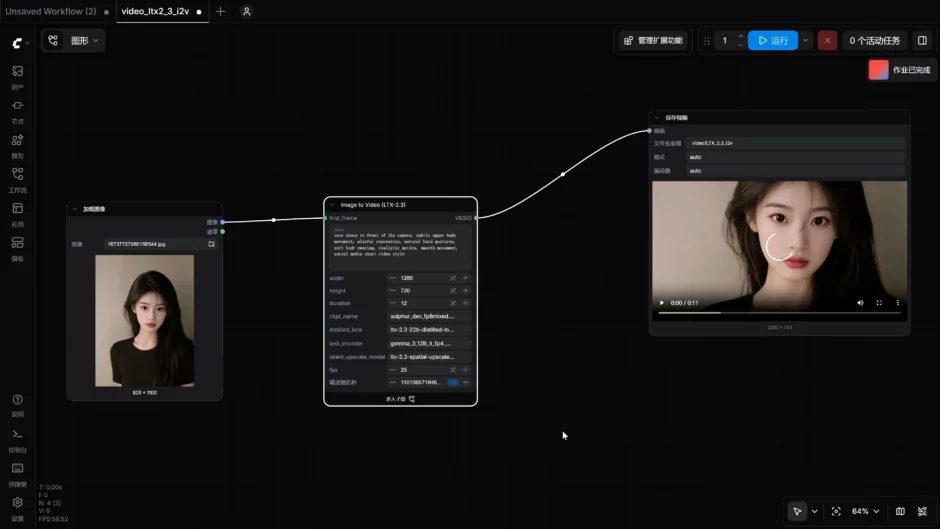Toggle link visibility icon in bottom toolbar

(922, 511)
